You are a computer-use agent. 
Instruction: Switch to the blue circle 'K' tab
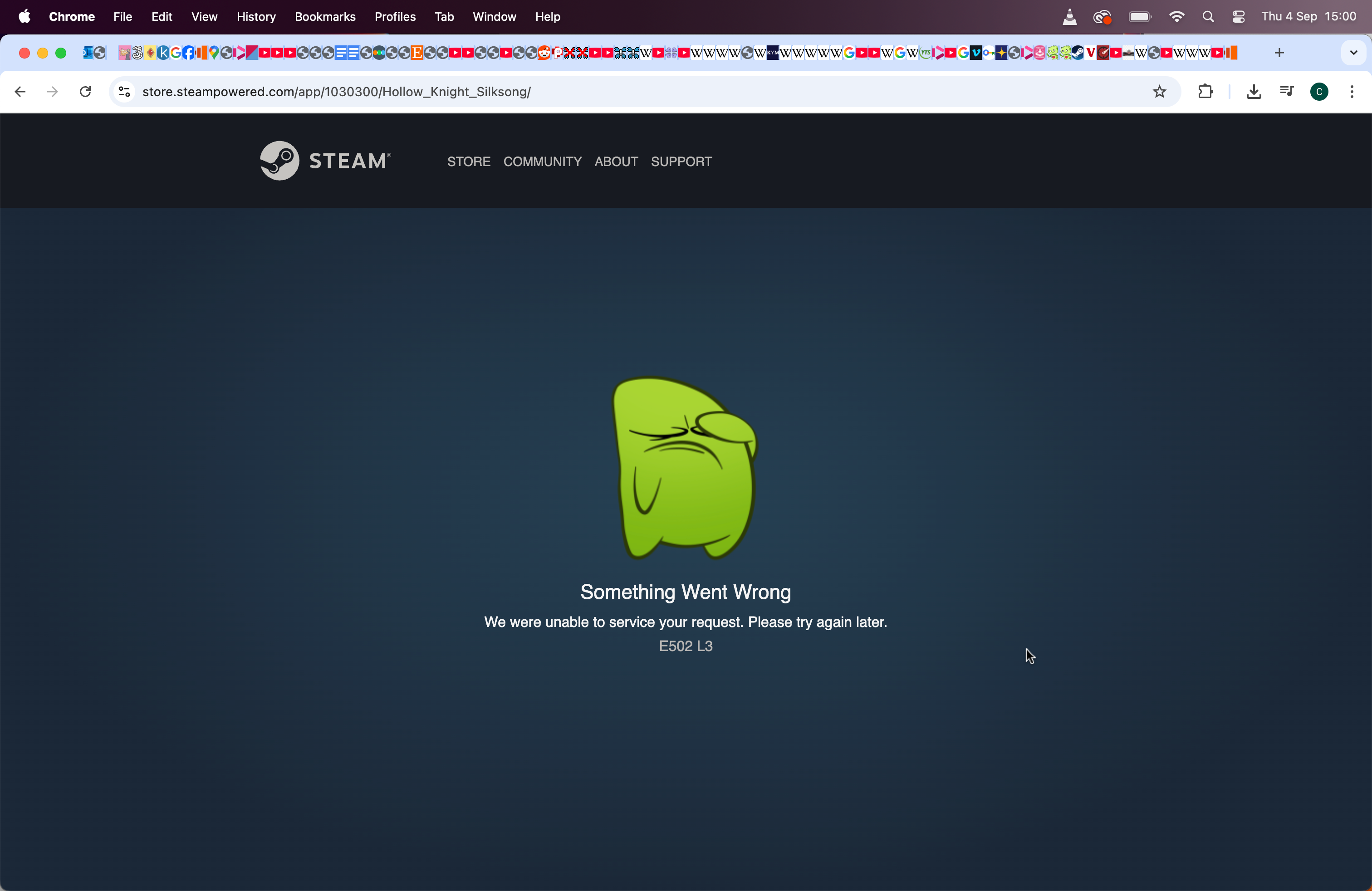pos(162,53)
